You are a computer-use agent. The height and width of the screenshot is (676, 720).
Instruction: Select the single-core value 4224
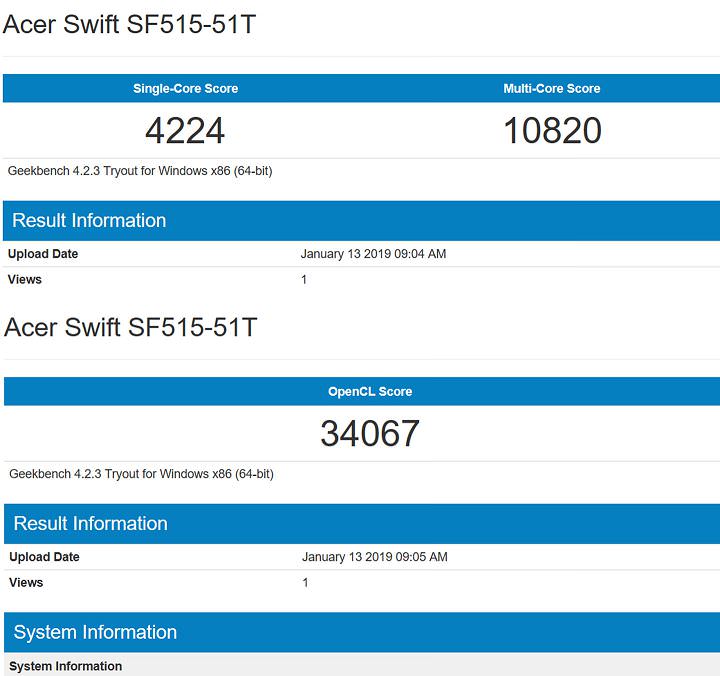185,130
